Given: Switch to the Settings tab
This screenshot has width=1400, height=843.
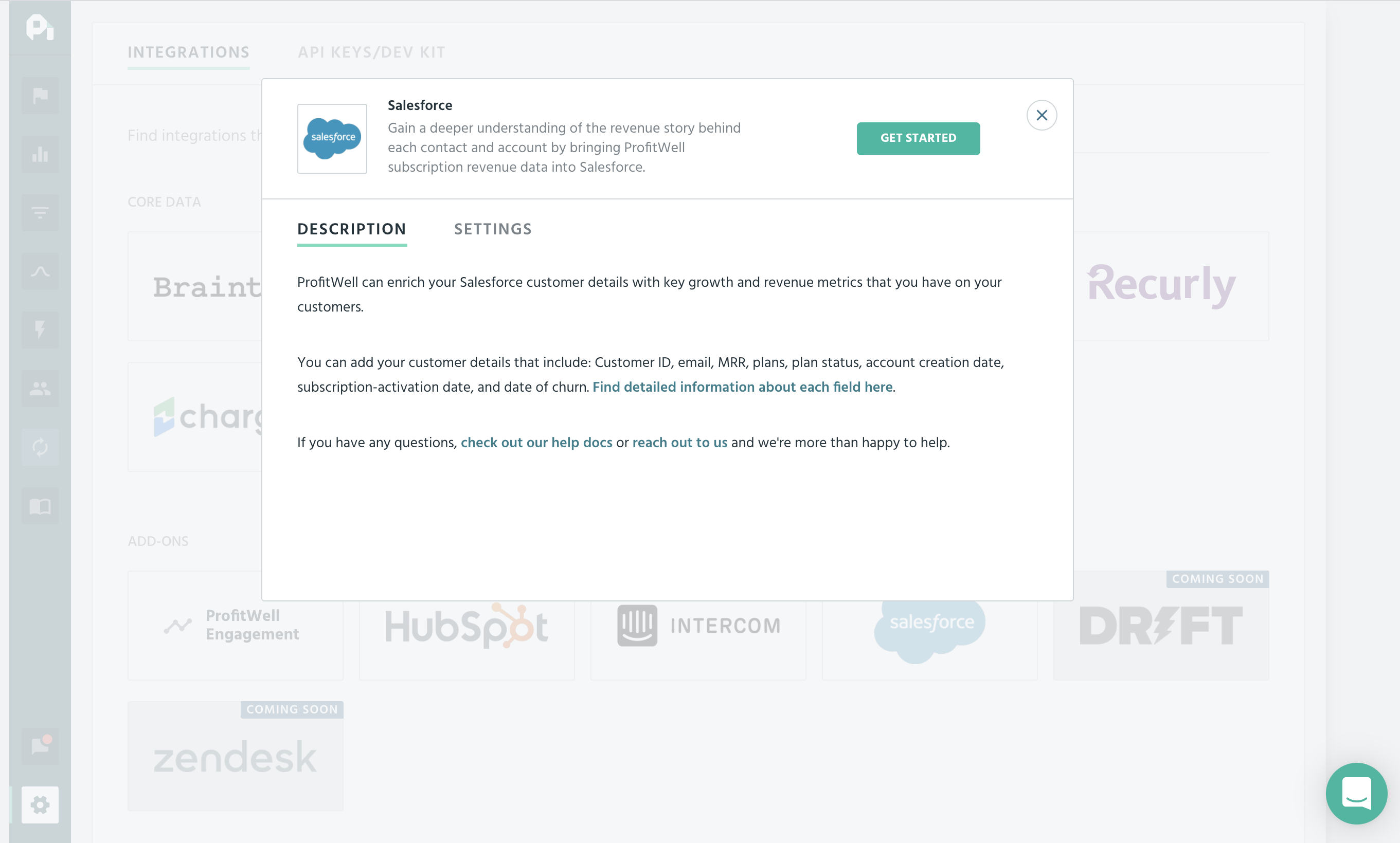Looking at the screenshot, I should click(x=493, y=229).
